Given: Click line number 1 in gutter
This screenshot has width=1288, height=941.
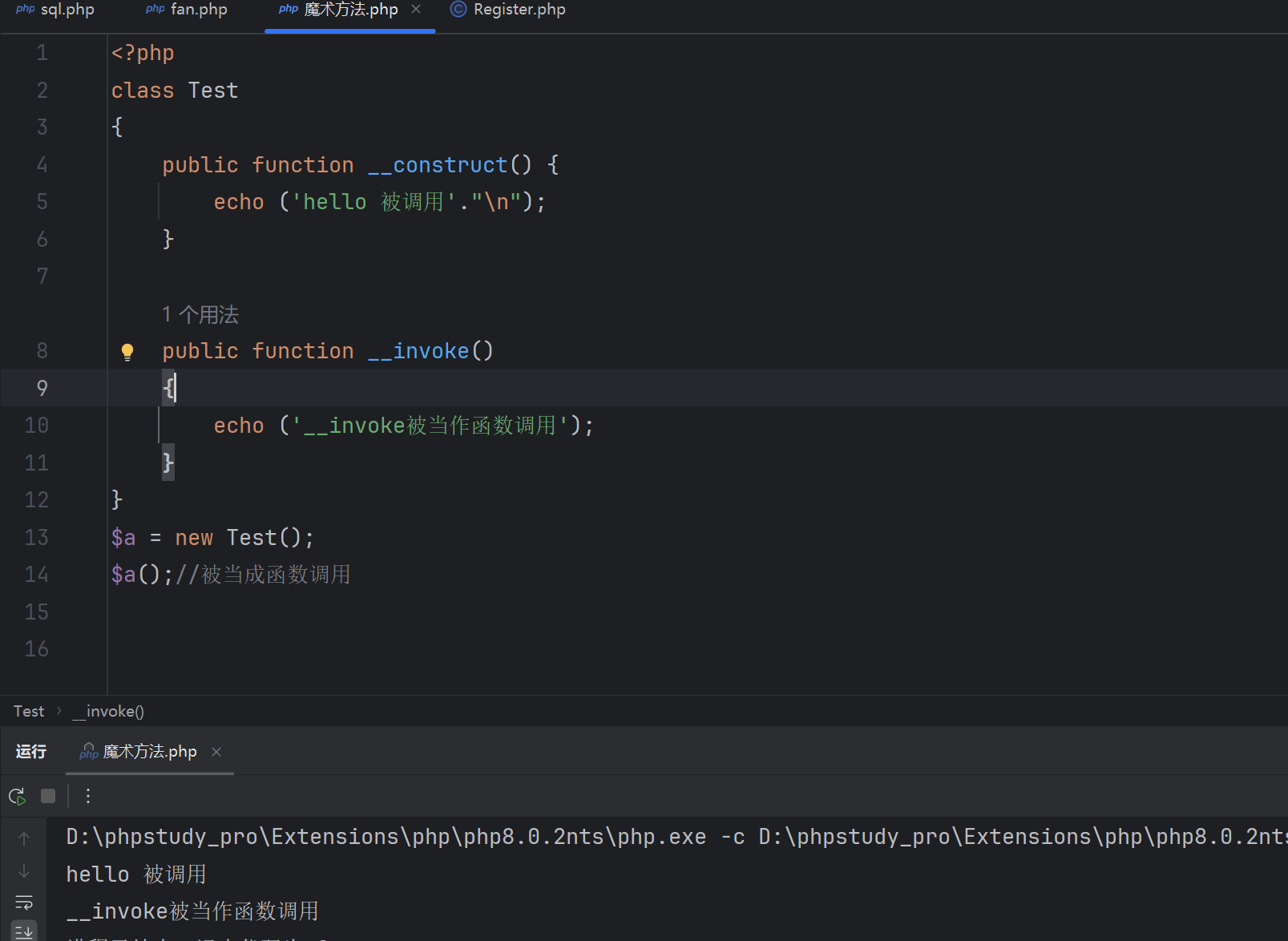Looking at the screenshot, I should click(x=42, y=53).
